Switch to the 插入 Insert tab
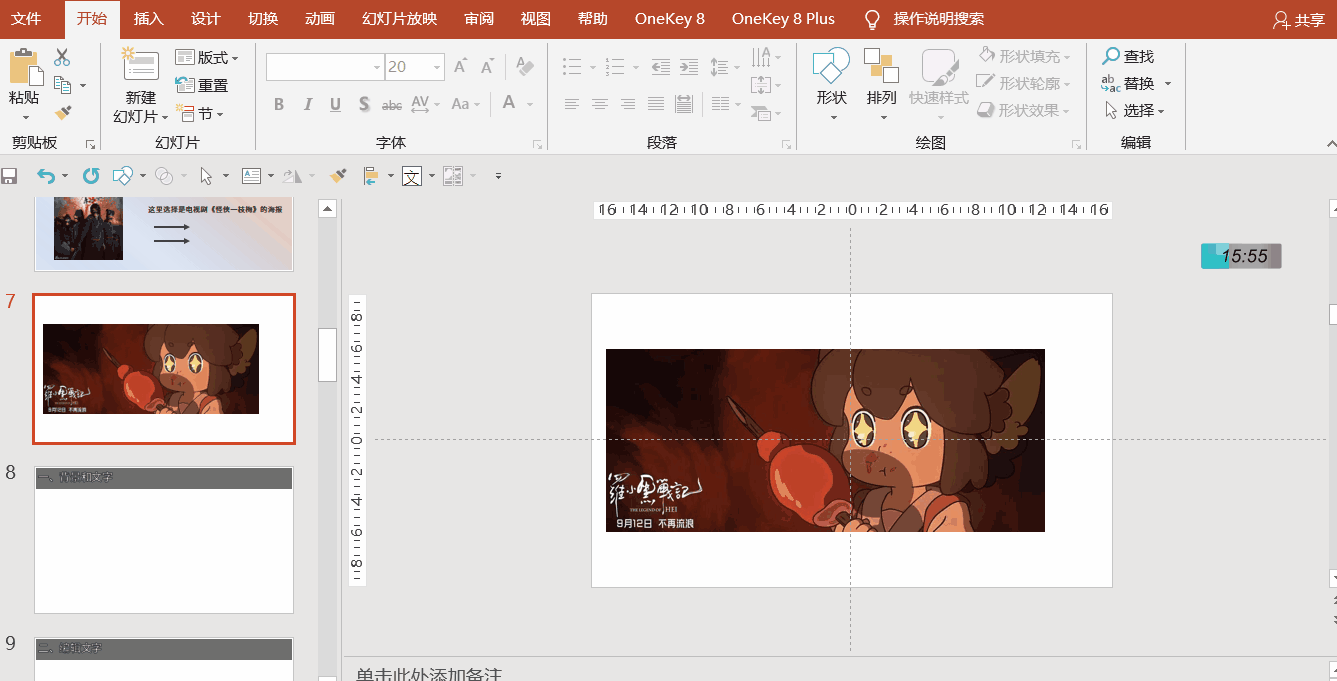Image resolution: width=1337 pixels, height=681 pixels. tap(149, 19)
